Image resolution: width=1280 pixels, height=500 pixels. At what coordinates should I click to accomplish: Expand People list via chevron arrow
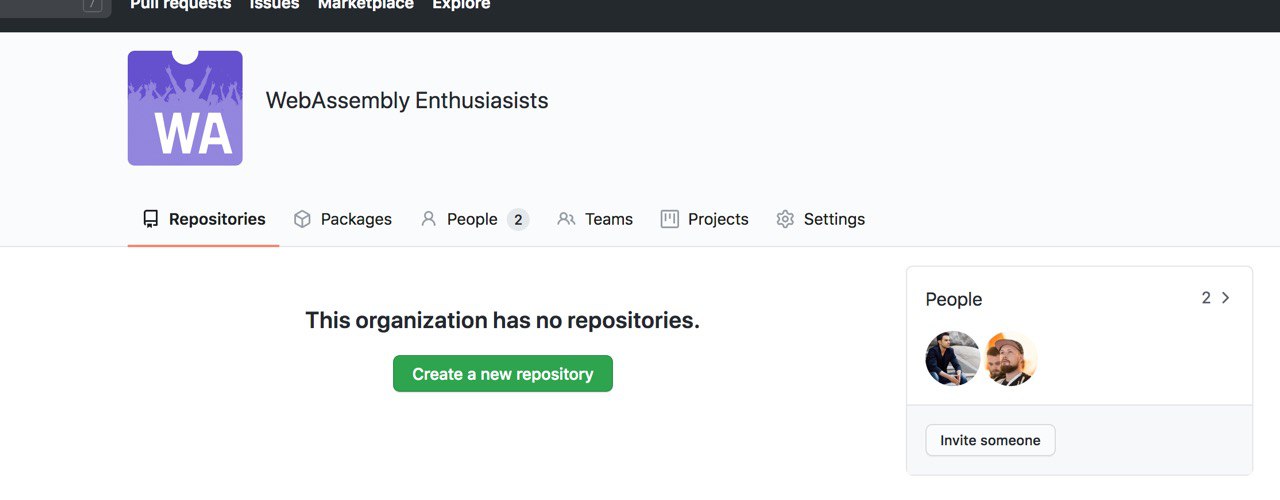coord(1226,298)
